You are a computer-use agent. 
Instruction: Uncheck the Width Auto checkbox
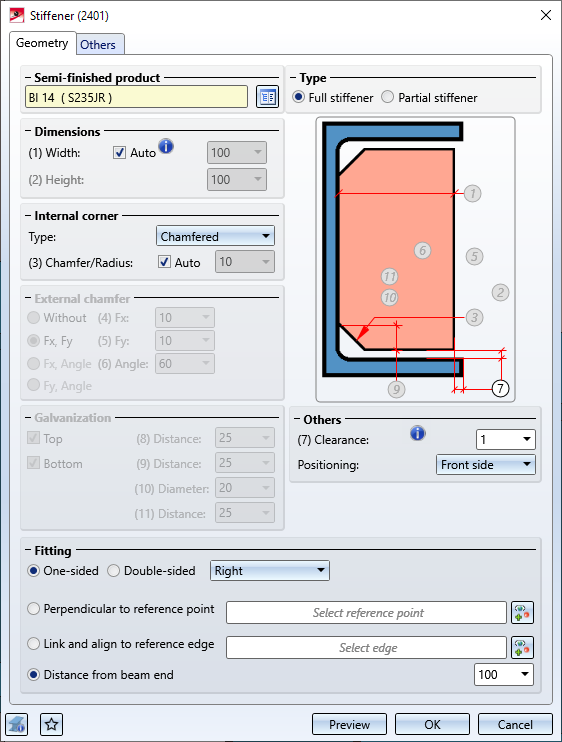coord(119,152)
